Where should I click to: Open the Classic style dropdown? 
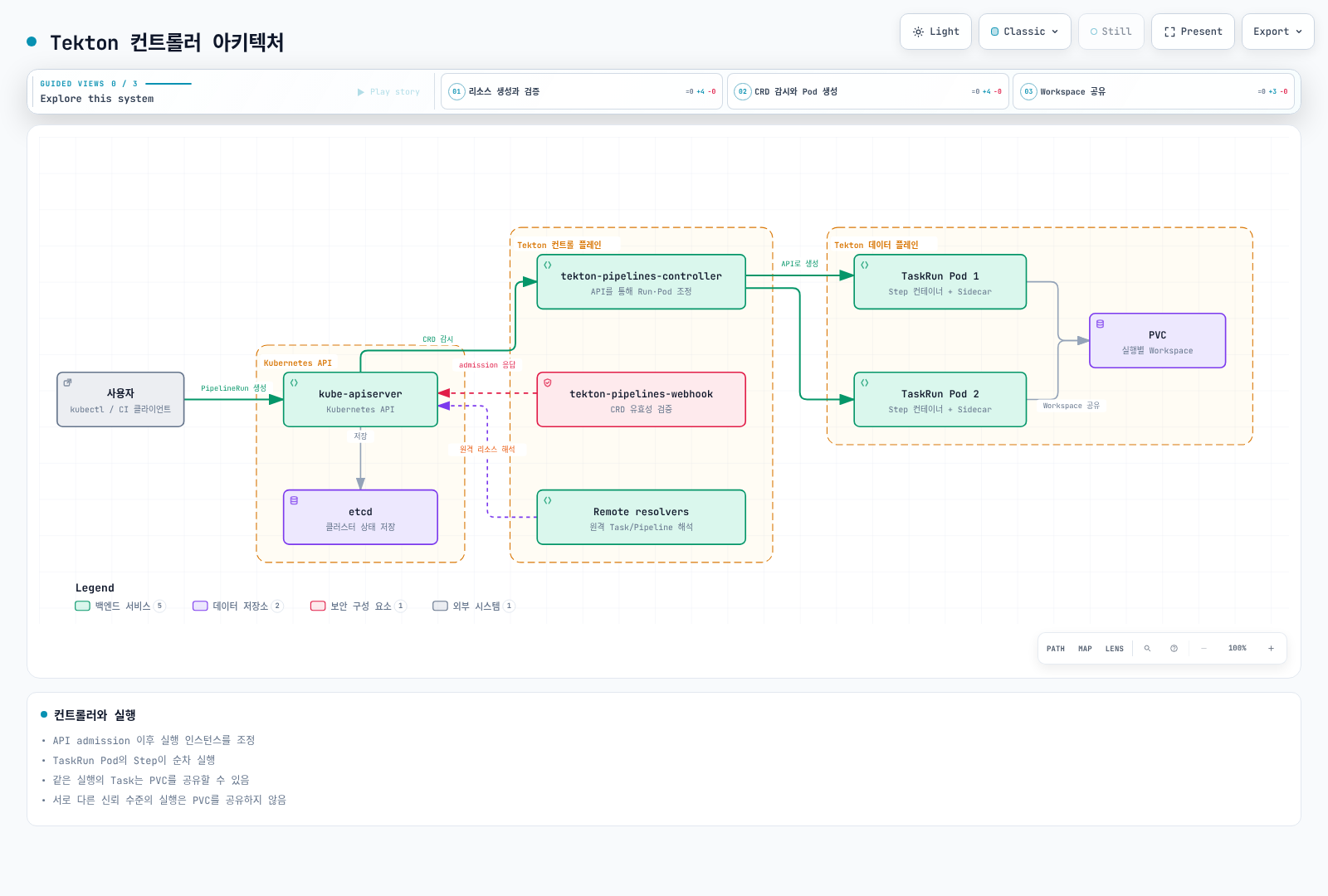pyautogui.click(x=1024, y=32)
